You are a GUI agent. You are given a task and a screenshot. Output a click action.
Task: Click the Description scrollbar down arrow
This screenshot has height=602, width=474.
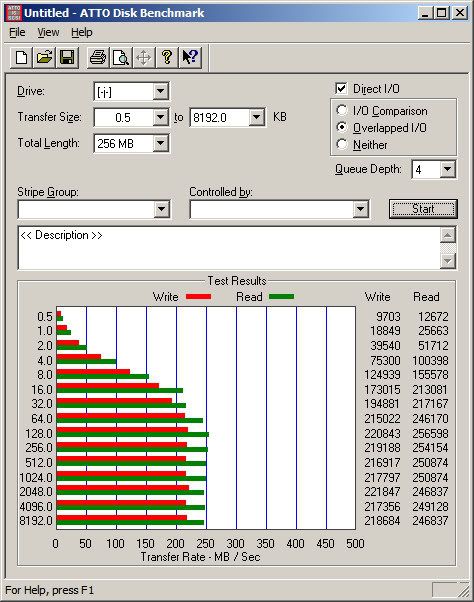coord(448,261)
